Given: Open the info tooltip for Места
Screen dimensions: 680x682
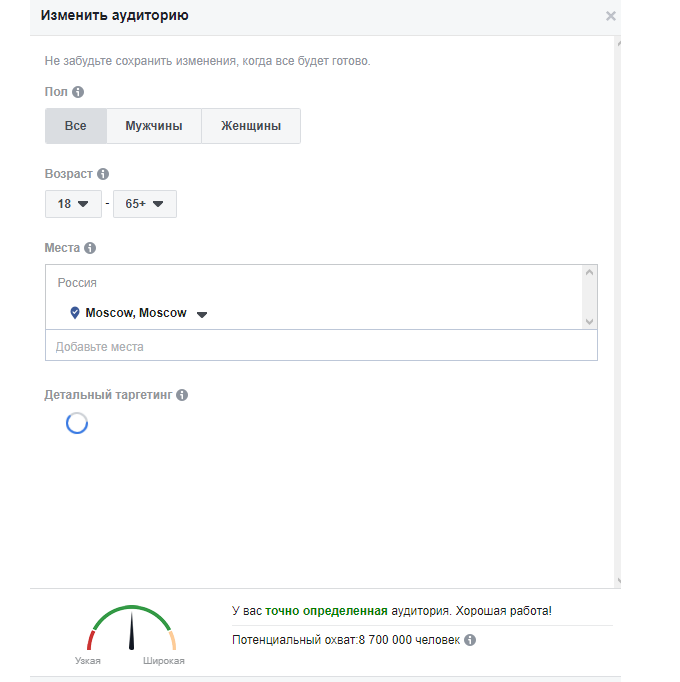Looking at the screenshot, I should pos(90,248).
